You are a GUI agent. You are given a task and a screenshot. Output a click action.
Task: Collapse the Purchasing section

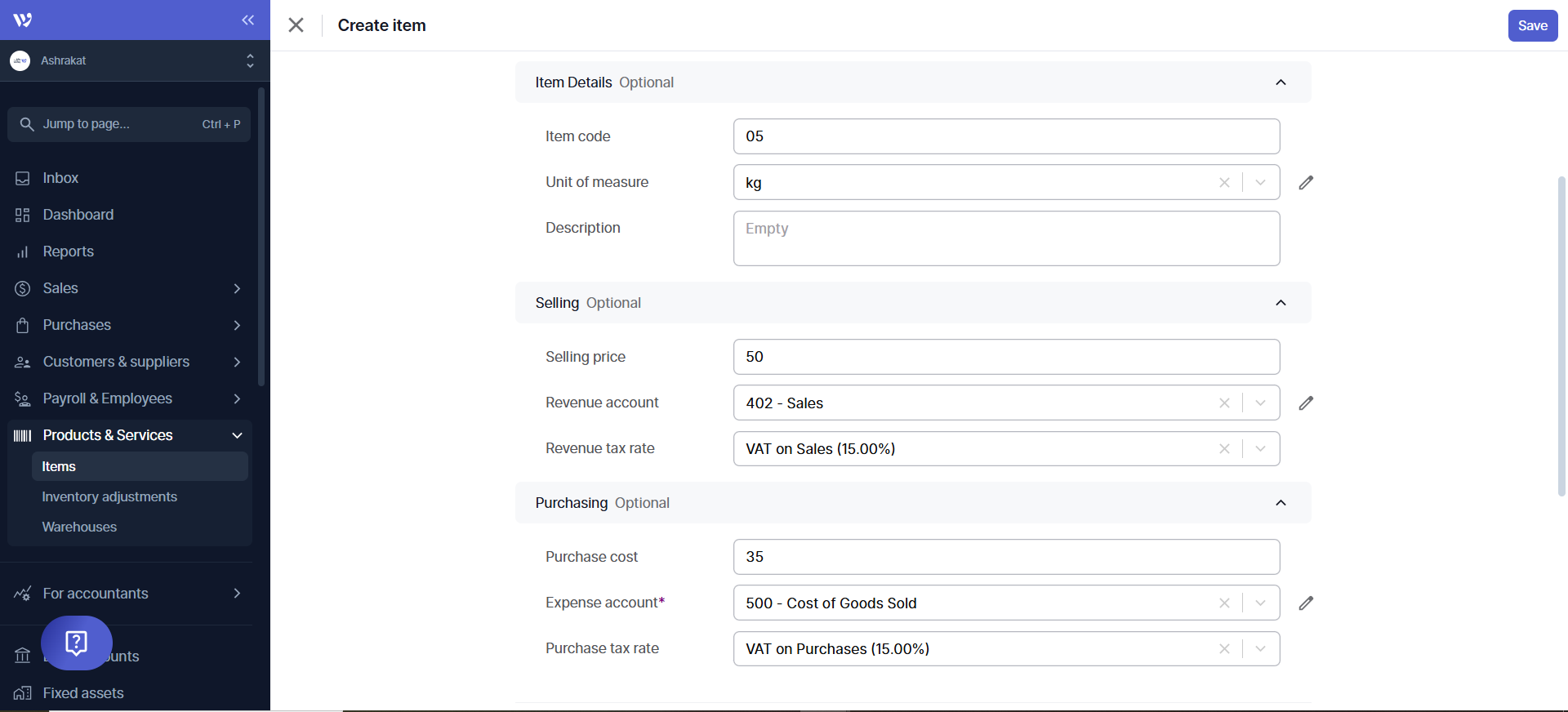pyautogui.click(x=1281, y=503)
